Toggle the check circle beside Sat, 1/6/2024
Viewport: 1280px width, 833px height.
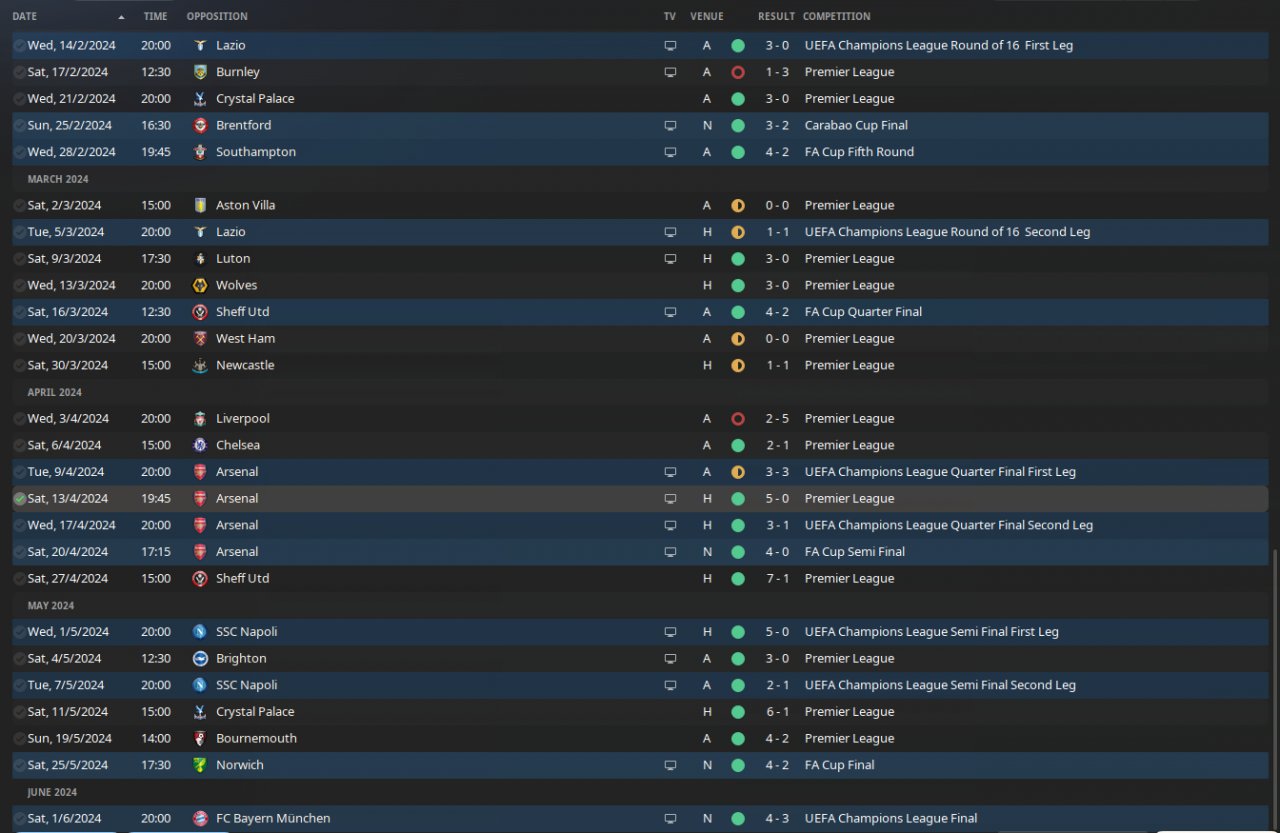point(19,818)
